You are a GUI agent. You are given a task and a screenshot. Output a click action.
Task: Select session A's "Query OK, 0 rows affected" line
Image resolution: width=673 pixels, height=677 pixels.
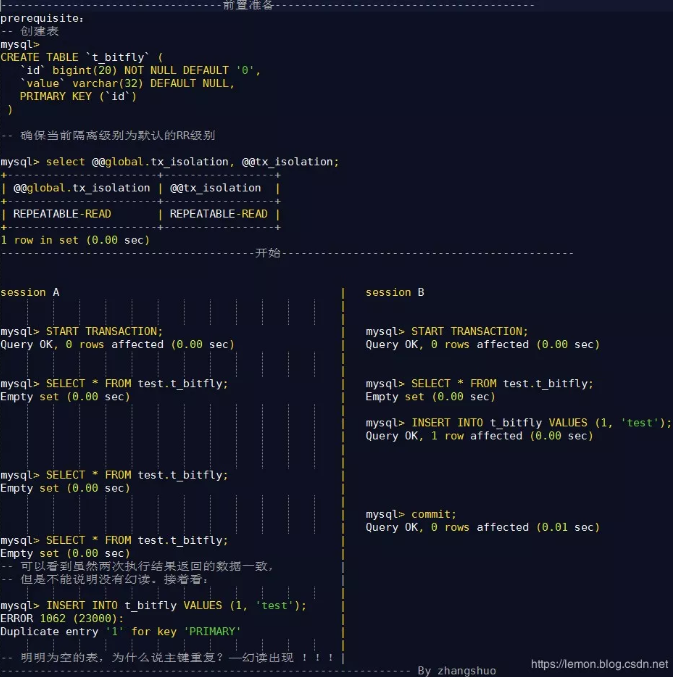[117, 345]
